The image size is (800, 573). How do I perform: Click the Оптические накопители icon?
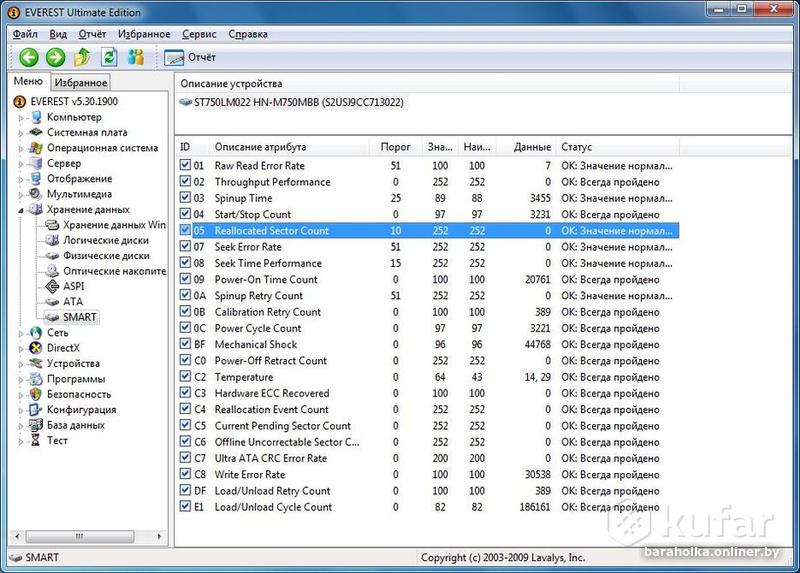[x=52, y=271]
